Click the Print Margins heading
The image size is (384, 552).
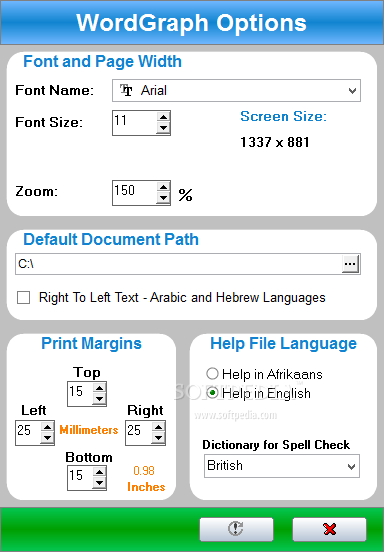click(92, 343)
